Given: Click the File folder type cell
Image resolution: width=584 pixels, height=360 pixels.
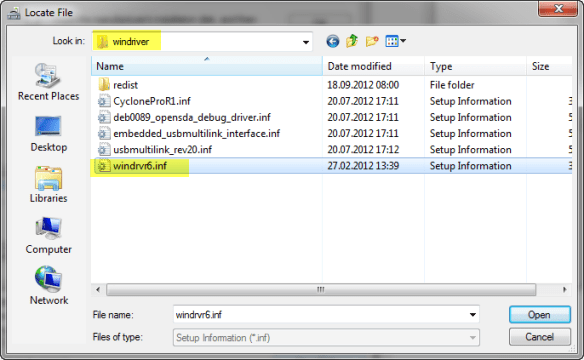Looking at the screenshot, I should 452,85.
